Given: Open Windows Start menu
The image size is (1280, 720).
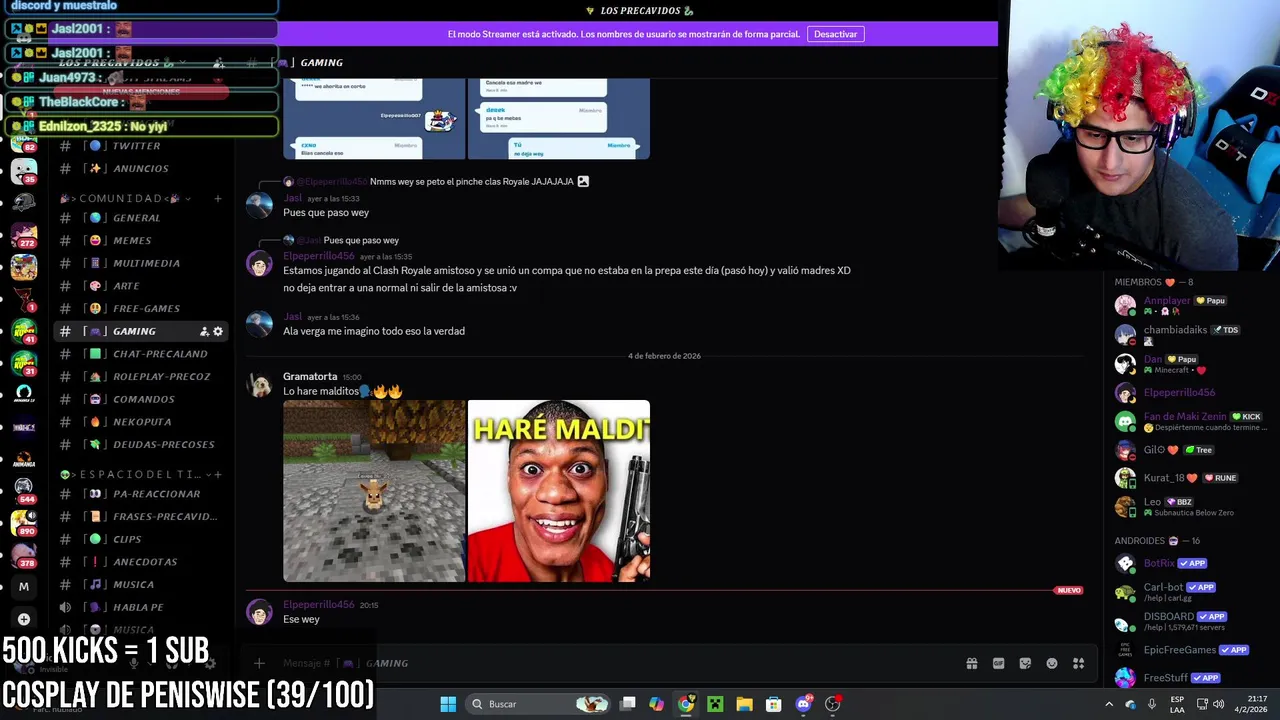Looking at the screenshot, I should click(x=448, y=704).
